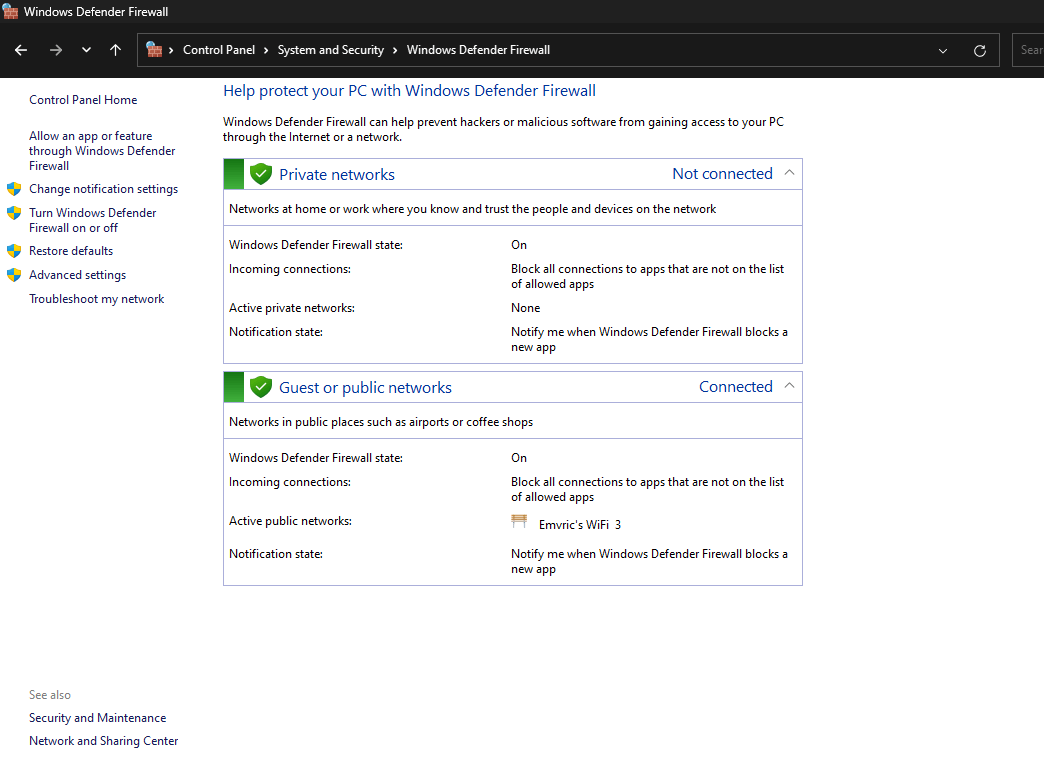Select System and Security in the breadcrumb
The height and width of the screenshot is (768, 1044).
pyautogui.click(x=330, y=49)
